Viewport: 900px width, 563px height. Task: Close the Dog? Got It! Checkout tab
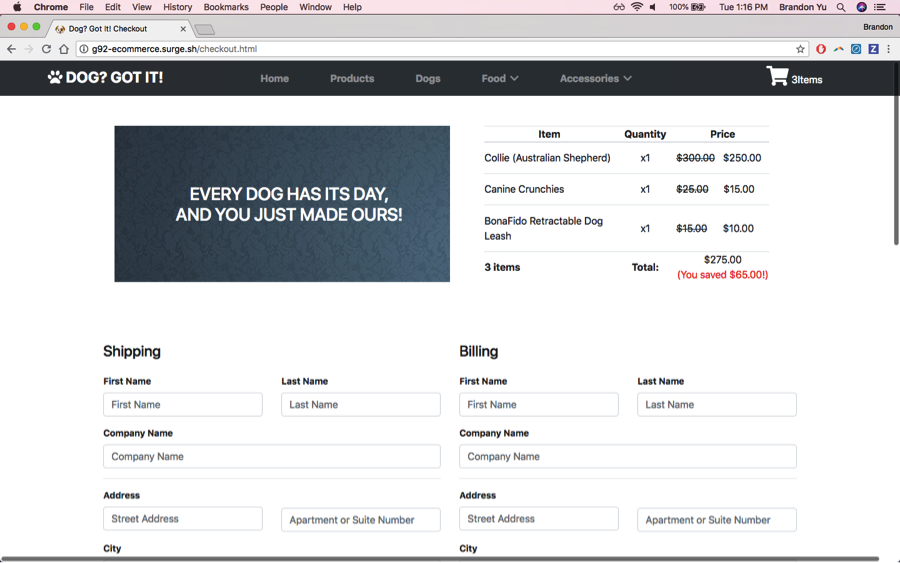click(183, 29)
